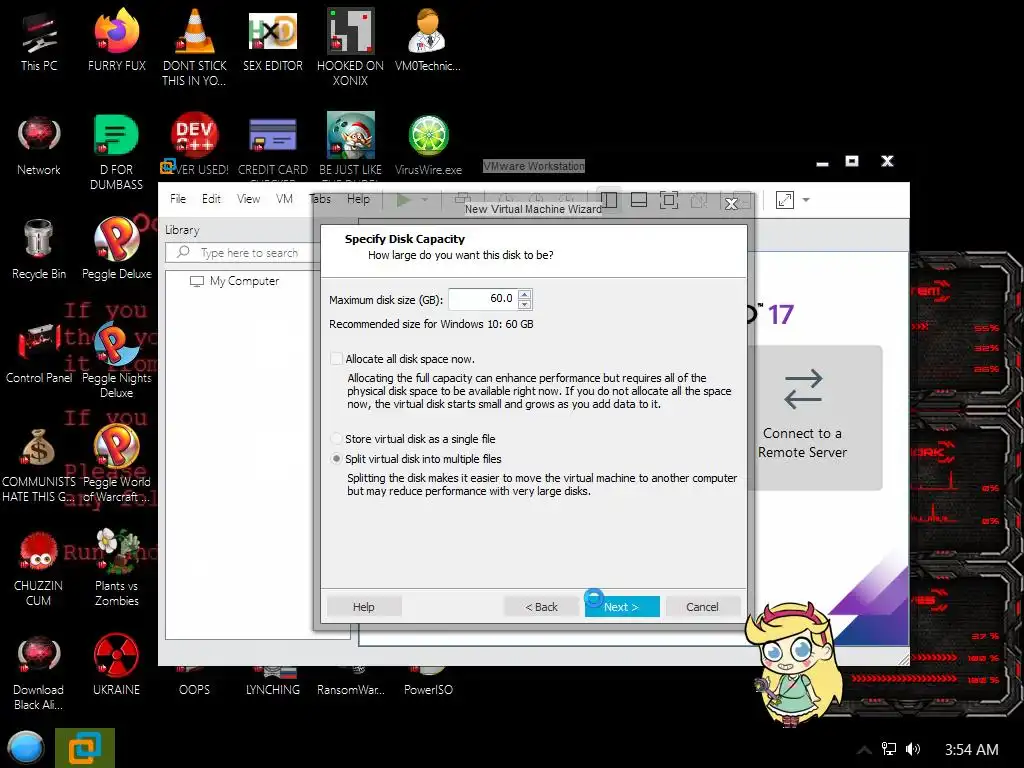Check Allocate all disk space now
The height and width of the screenshot is (768, 1024).
click(336, 359)
